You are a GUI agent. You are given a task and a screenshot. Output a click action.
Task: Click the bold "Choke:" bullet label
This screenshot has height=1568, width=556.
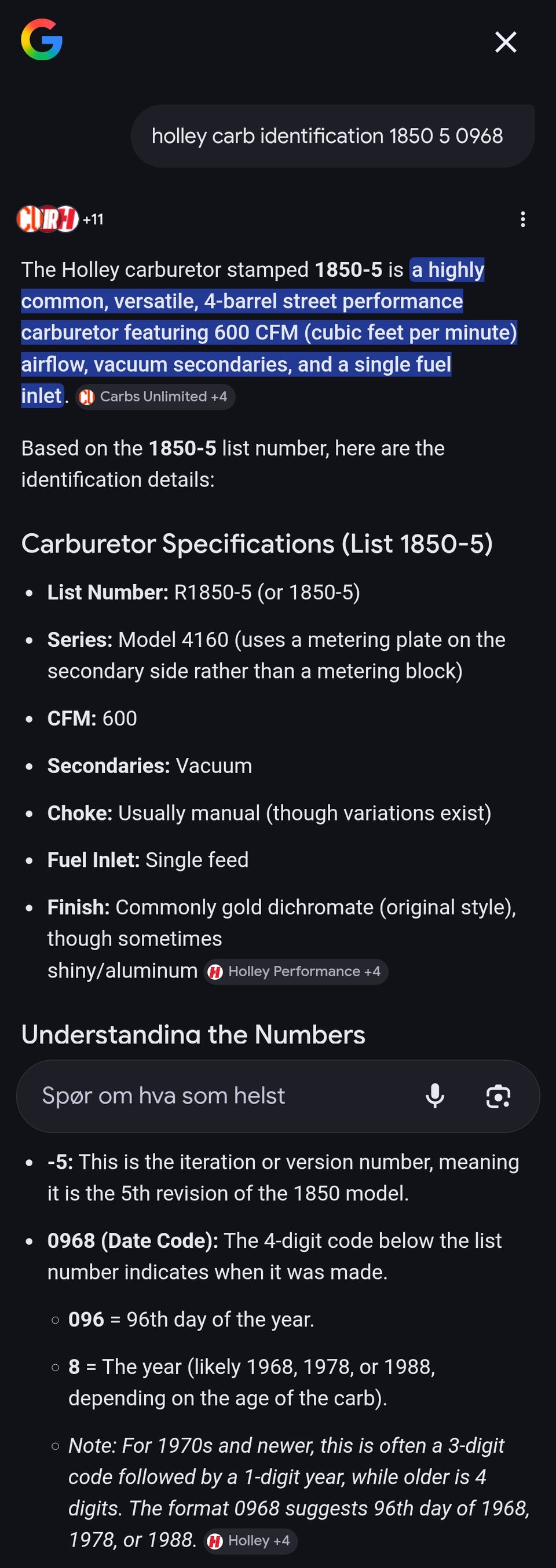(80, 812)
